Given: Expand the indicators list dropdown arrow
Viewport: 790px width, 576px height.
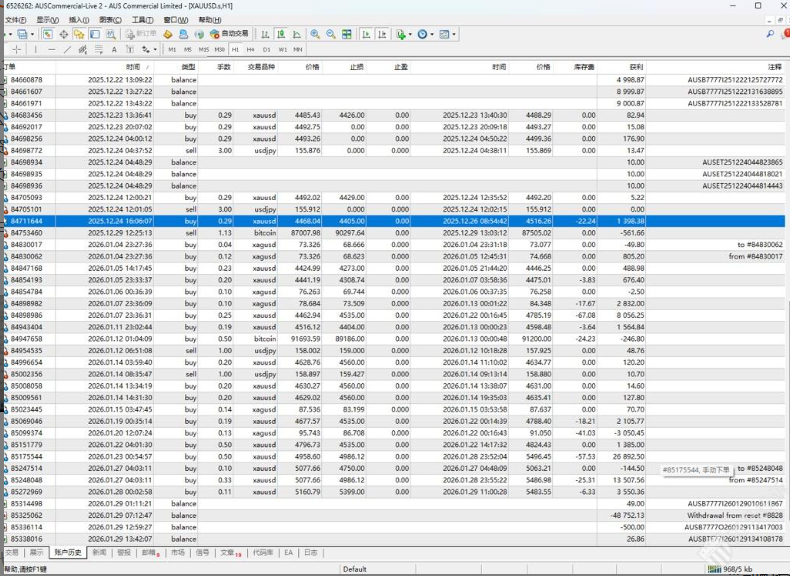Looking at the screenshot, I should click(x=410, y=34).
